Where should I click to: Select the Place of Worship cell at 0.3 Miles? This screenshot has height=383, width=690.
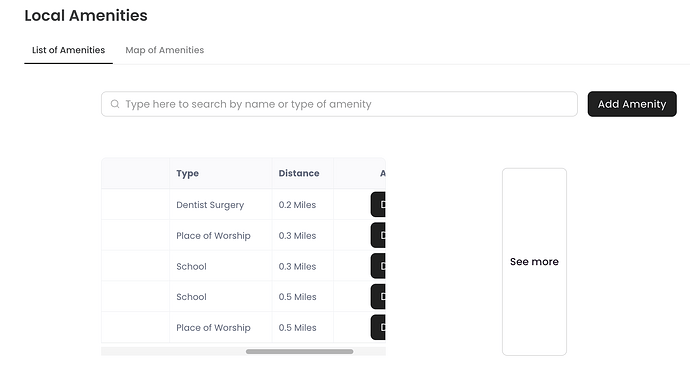[213, 236]
